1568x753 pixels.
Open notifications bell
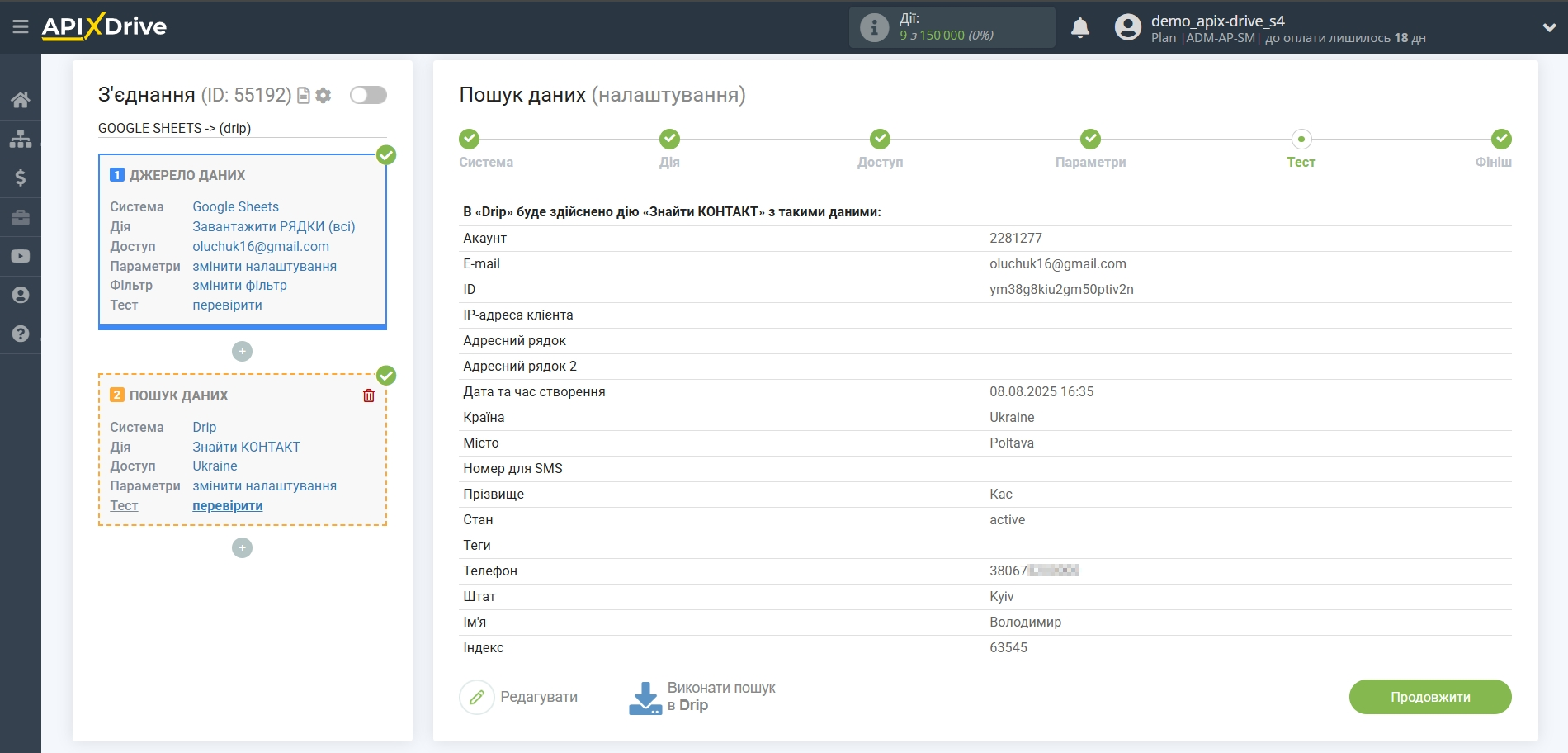(x=1080, y=27)
